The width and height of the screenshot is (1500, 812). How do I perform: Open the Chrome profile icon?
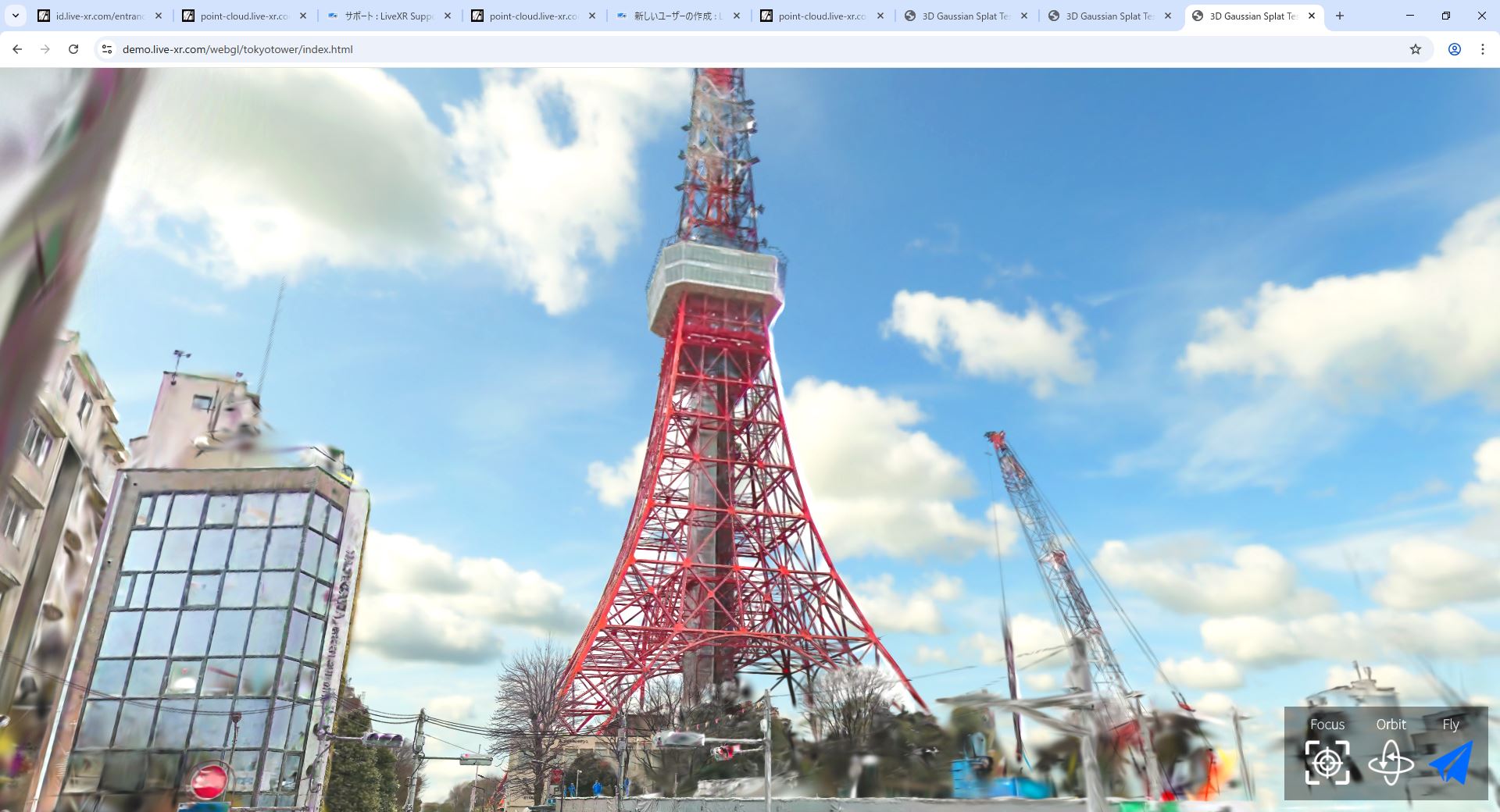point(1454,49)
